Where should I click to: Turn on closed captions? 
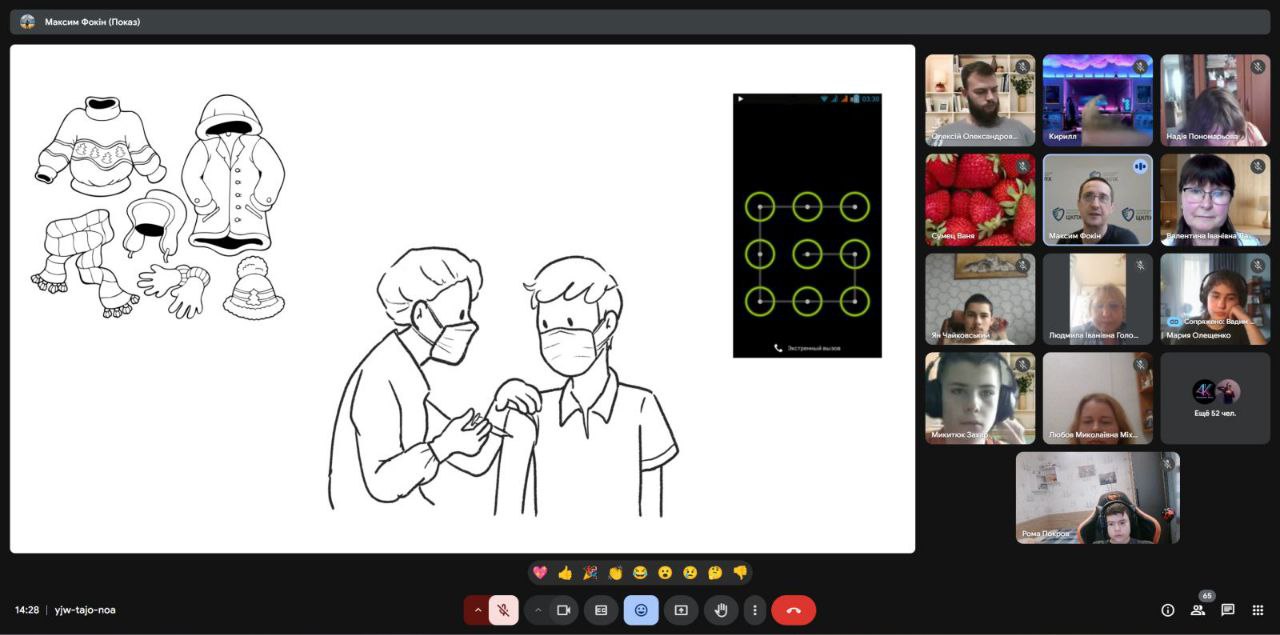click(601, 610)
